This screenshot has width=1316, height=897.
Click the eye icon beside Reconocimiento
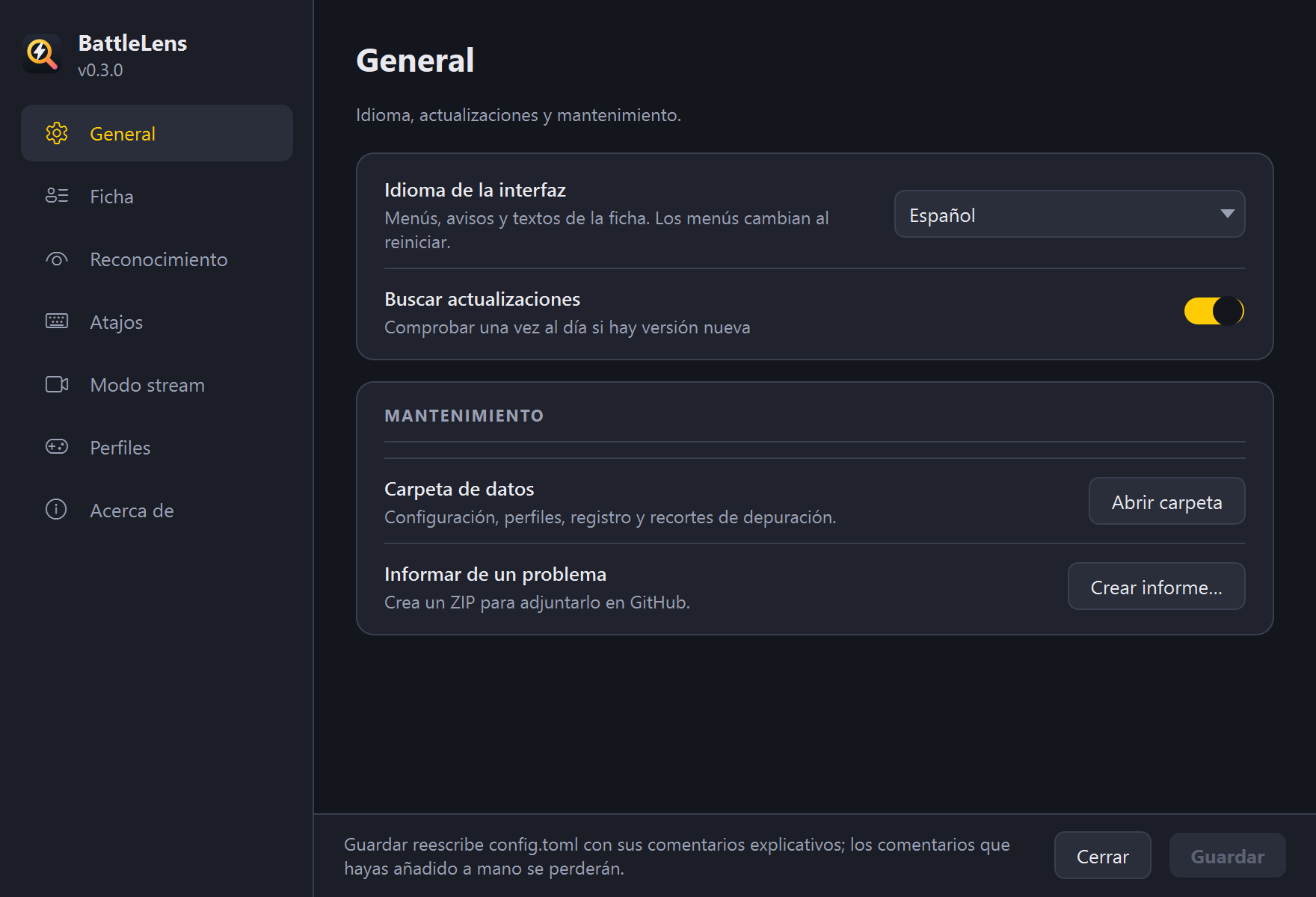(x=57, y=259)
